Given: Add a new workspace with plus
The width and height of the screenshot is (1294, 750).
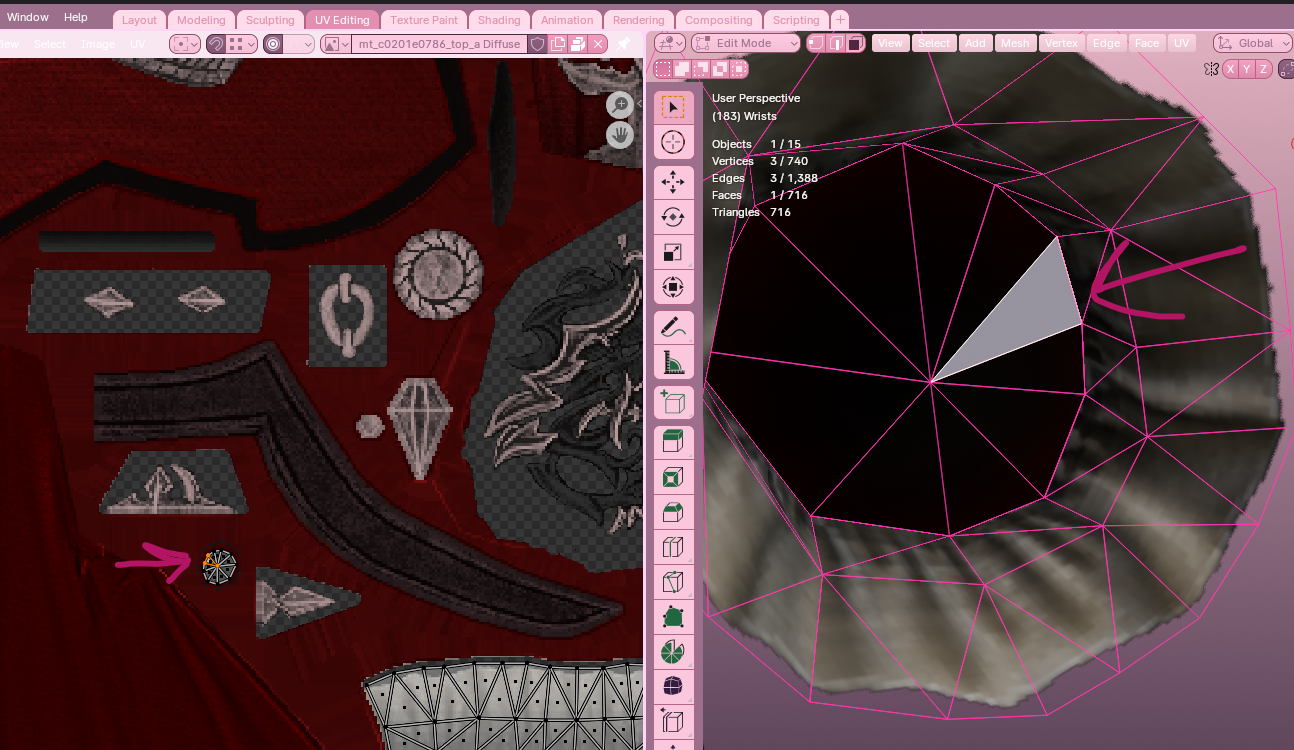Looking at the screenshot, I should pyautogui.click(x=840, y=20).
